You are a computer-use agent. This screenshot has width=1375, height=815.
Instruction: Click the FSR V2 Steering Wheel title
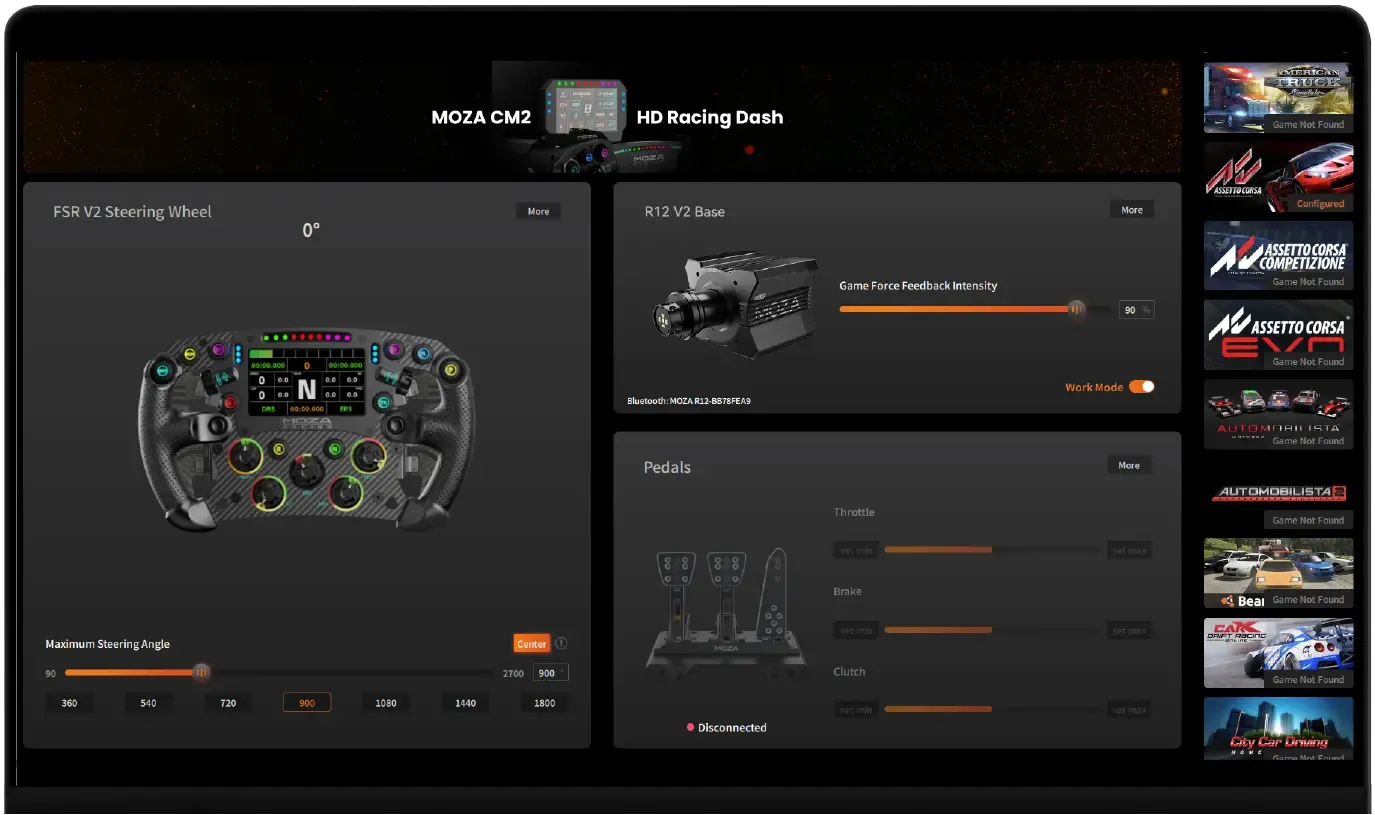coord(132,211)
